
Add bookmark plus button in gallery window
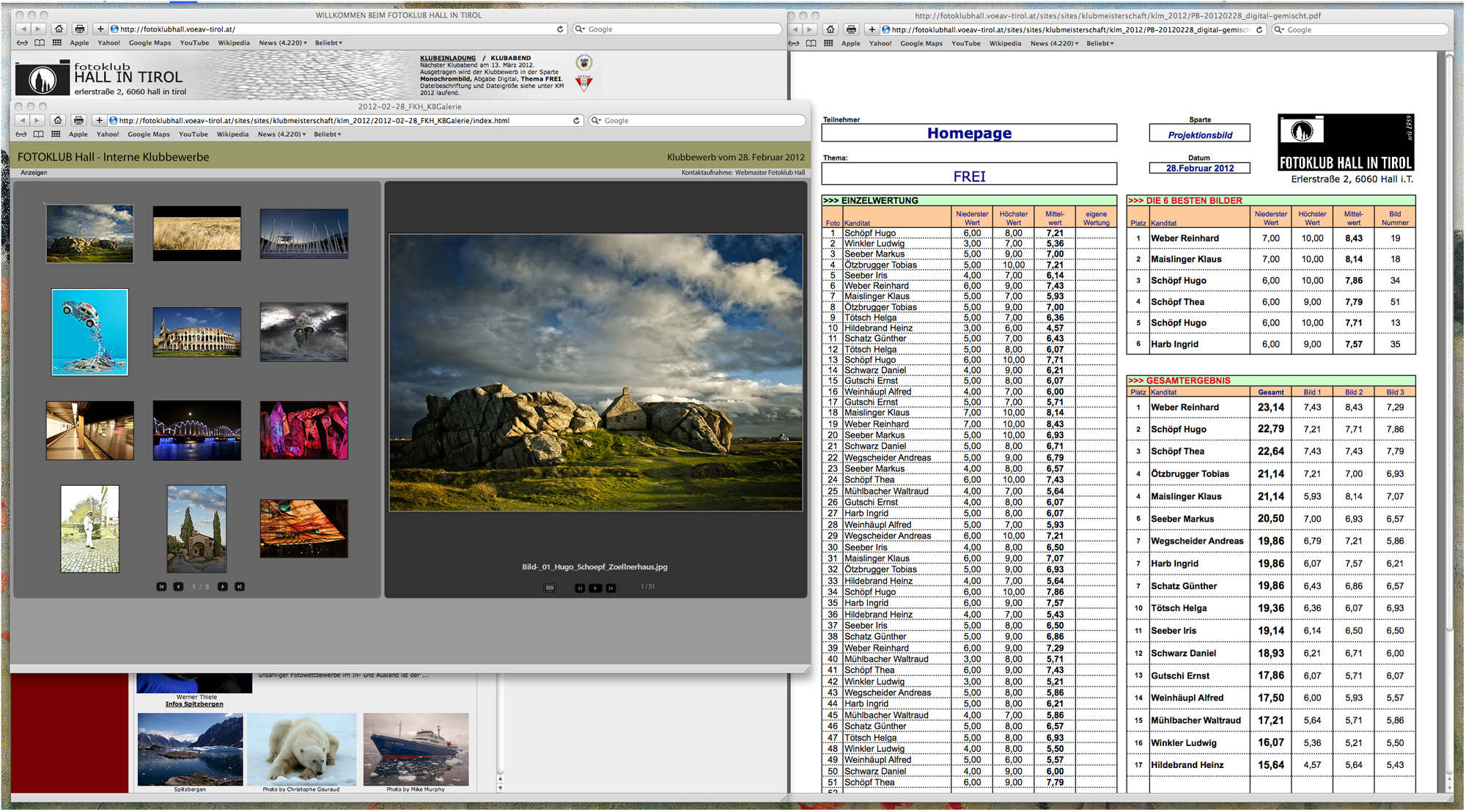[x=99, y=120]
